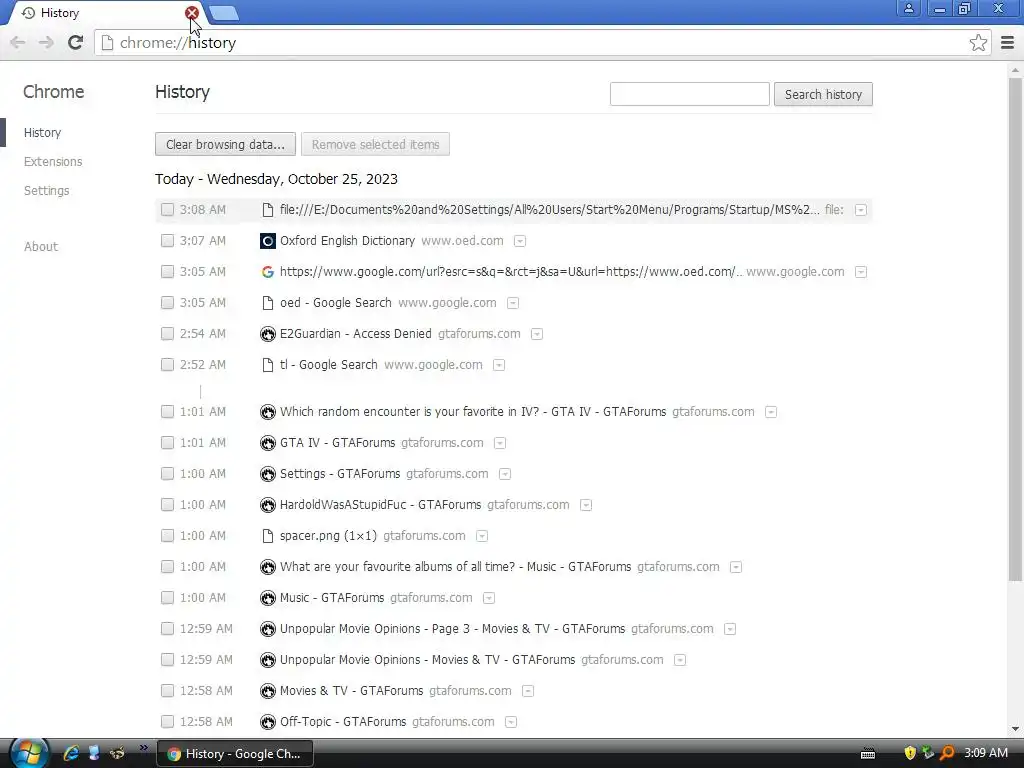Image resolution: width=1024 pixels, height=768 pixels.
Task: Open Settings in the Chrome sidebar
Action: click(46, 191)
